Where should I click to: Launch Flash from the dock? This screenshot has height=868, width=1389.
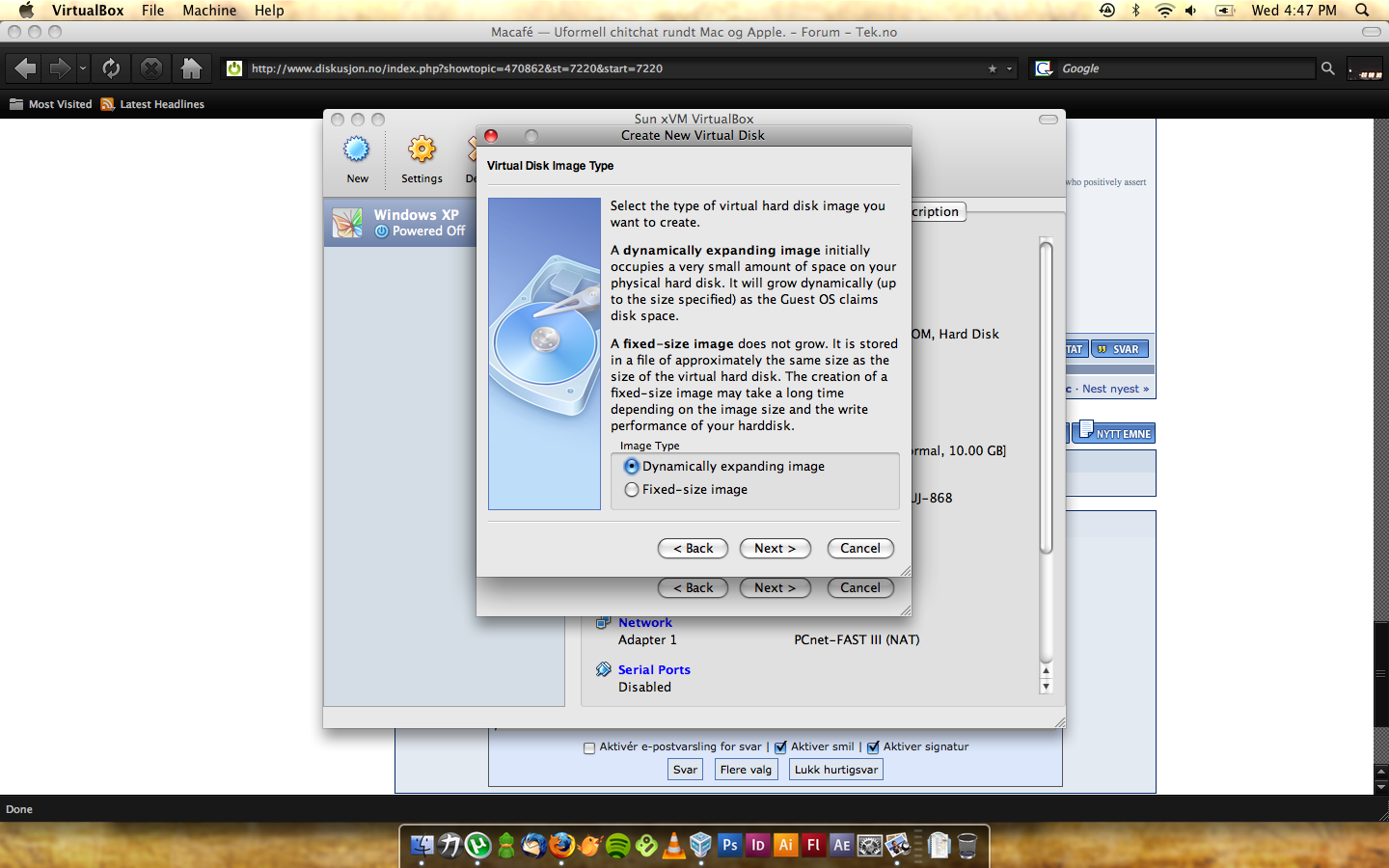pos(814,846)
